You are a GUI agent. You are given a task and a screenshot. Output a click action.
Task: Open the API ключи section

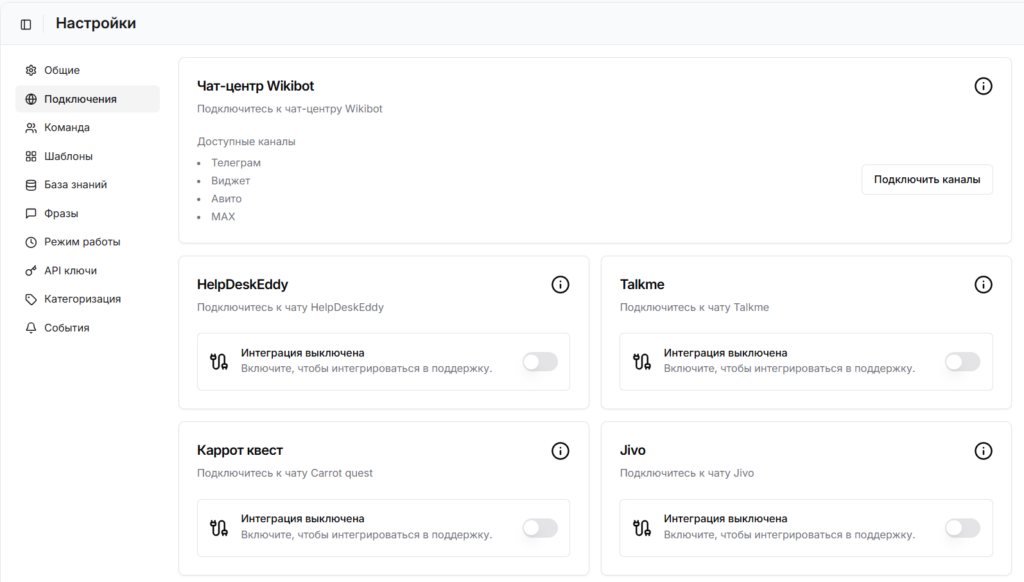[x=88, y=270]
